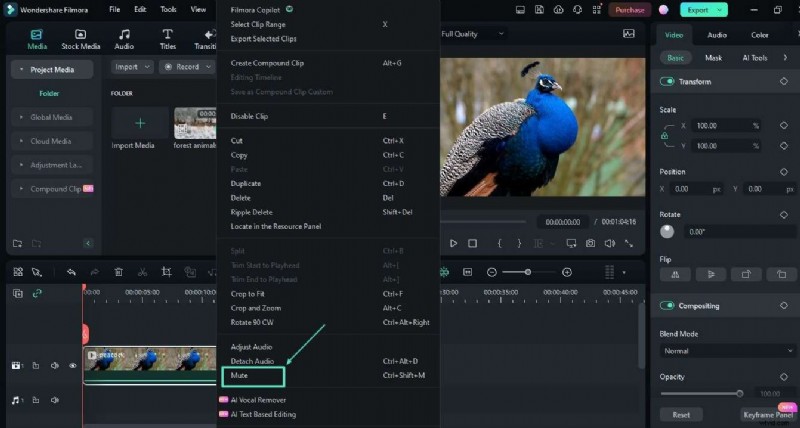800x428 pixels.
Task: Click the user avatar icon beside Purchase
Action: (663, 10)
